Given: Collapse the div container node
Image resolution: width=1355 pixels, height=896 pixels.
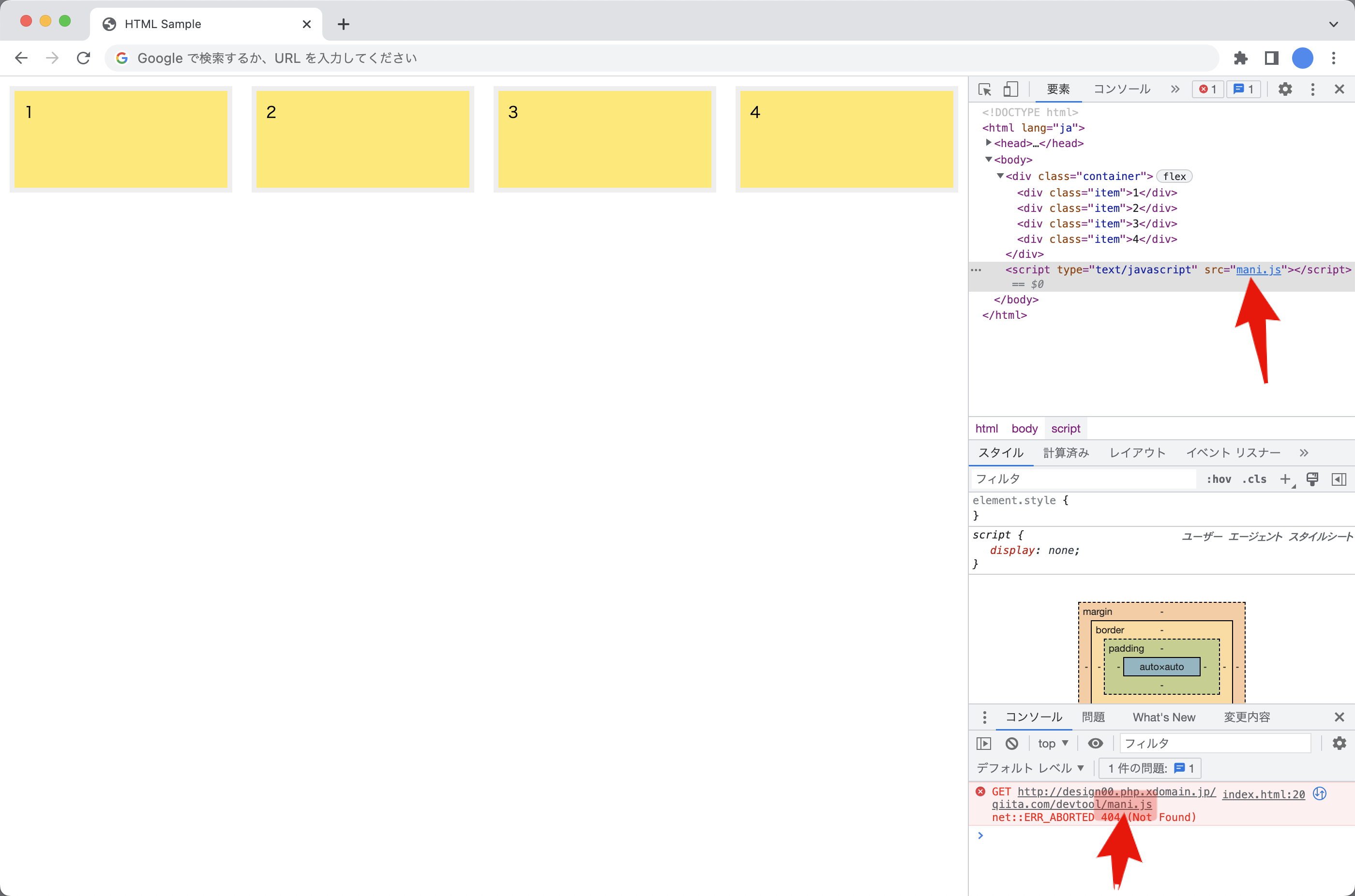Looking at the screenshot, I should (1000, 176).
